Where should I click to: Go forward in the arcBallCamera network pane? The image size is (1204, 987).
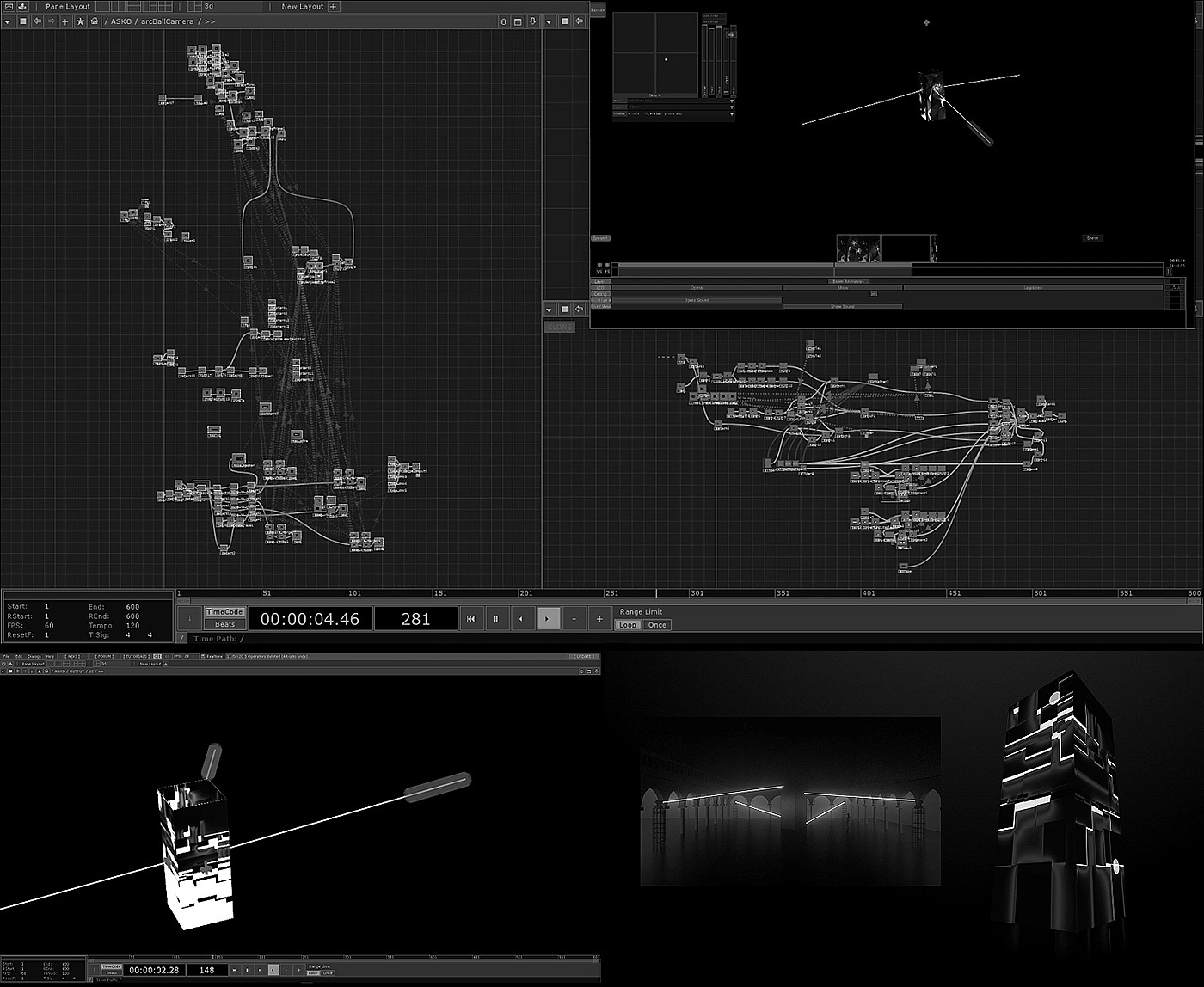pos(52,21)
